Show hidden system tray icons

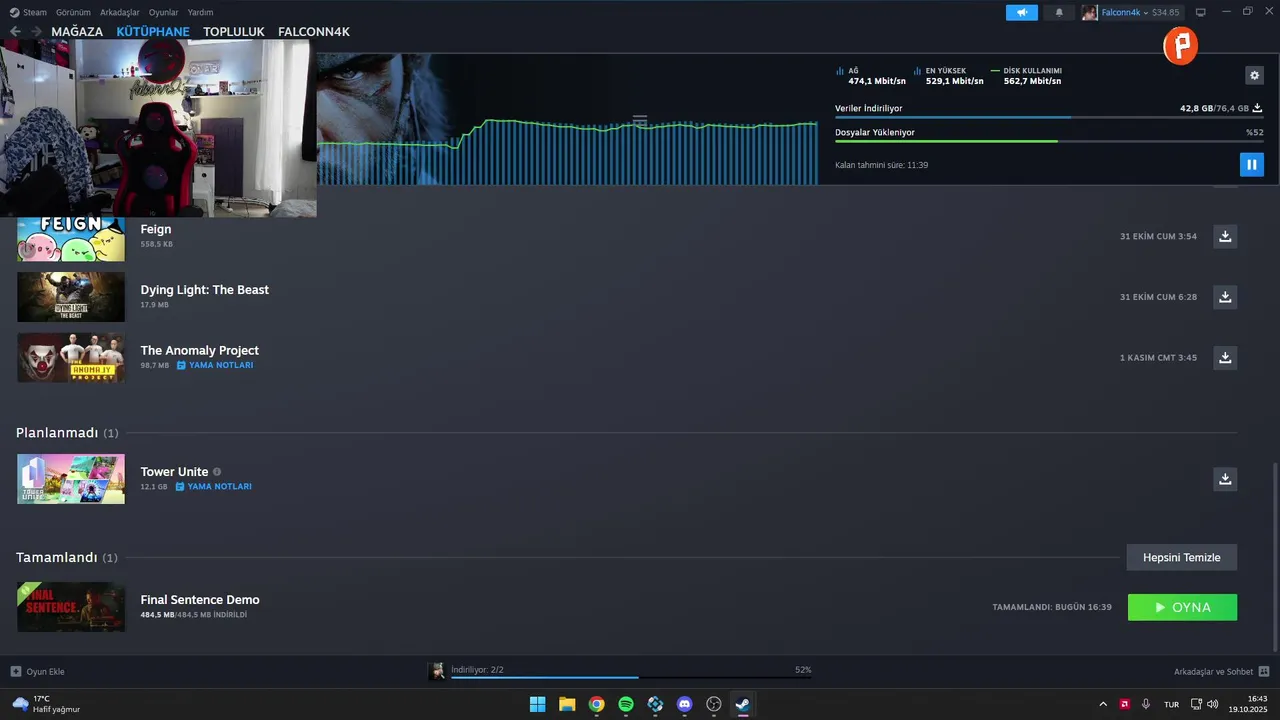[1103, 704]
